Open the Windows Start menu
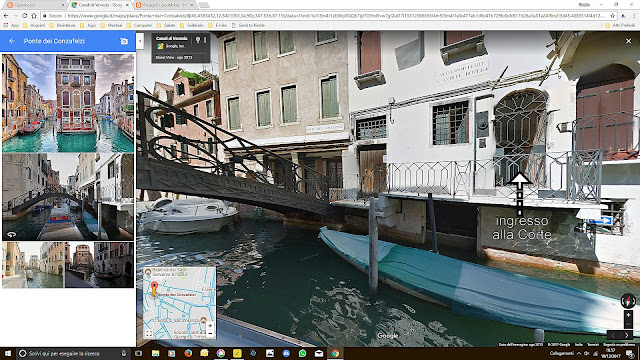 (x=8, y=353)
